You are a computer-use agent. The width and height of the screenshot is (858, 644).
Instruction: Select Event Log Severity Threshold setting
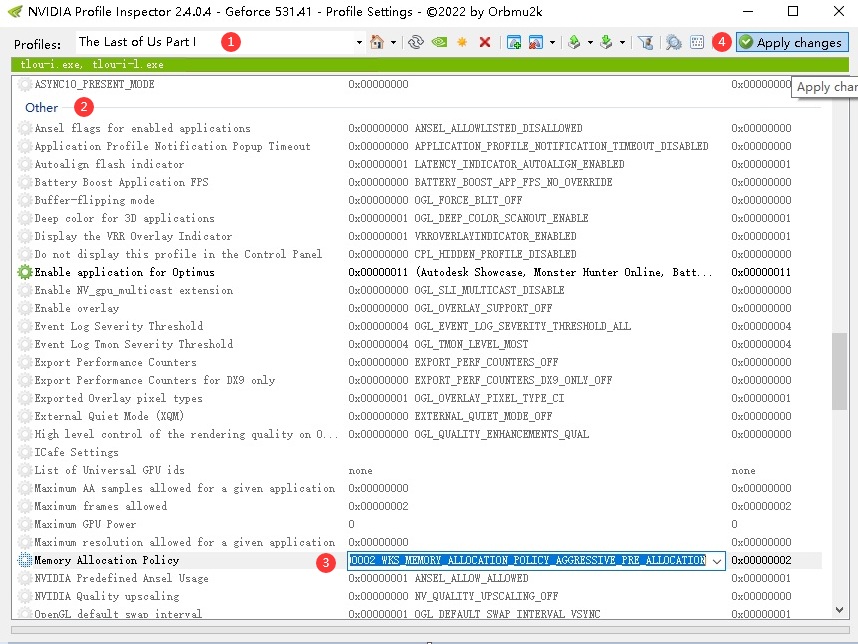[419, 326]
